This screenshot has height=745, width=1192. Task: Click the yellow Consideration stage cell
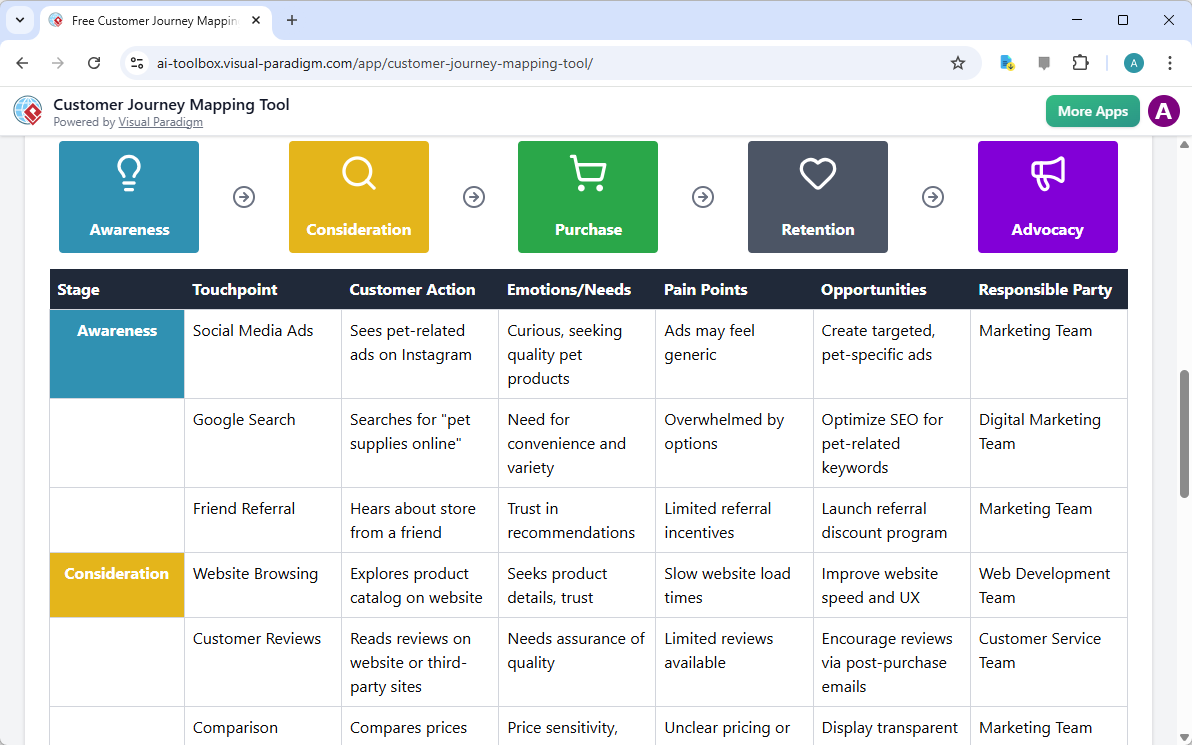(x=116, y=585)
